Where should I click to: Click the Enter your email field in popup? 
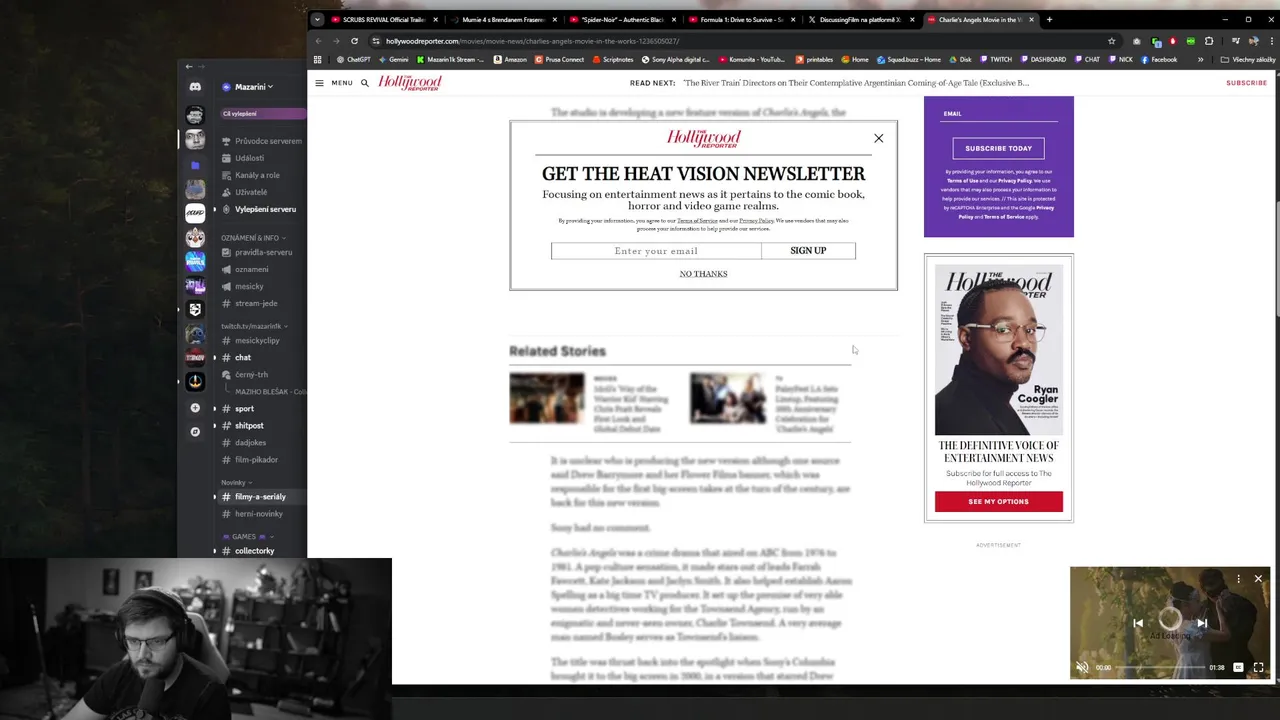(656, 251)
